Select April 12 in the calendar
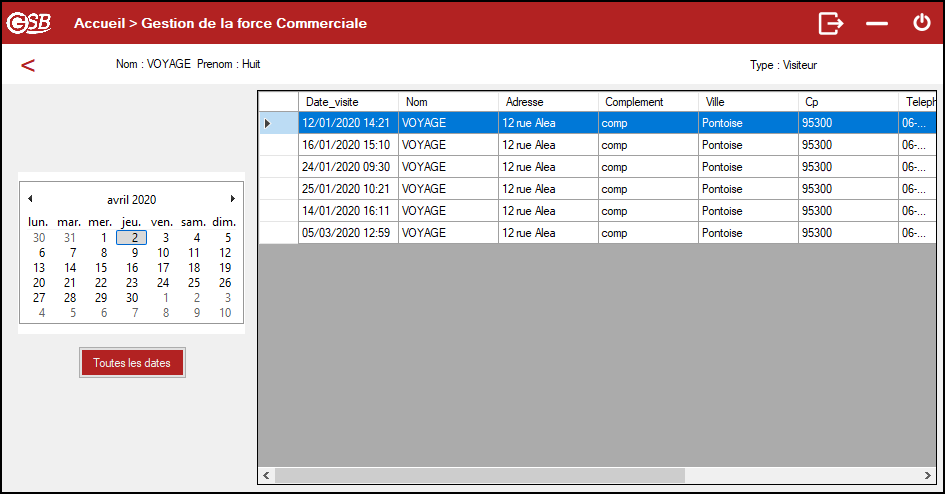Viewport: 945px width, 494px height. pos(225,252)
